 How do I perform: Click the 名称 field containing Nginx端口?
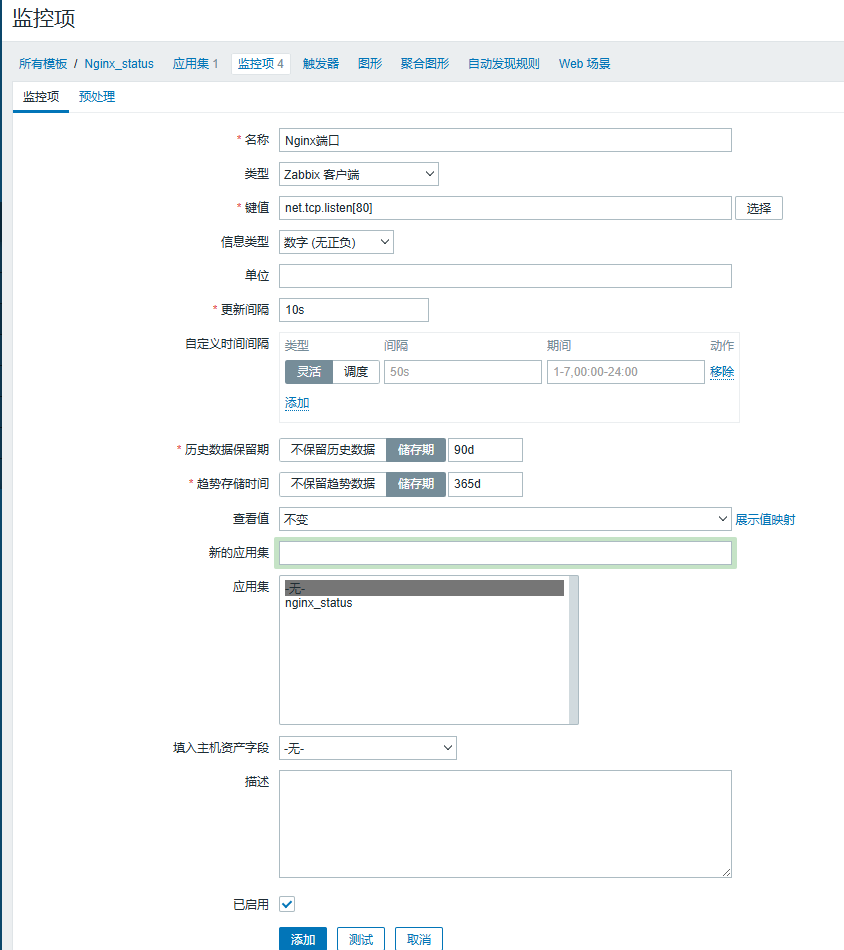[505, 140]
